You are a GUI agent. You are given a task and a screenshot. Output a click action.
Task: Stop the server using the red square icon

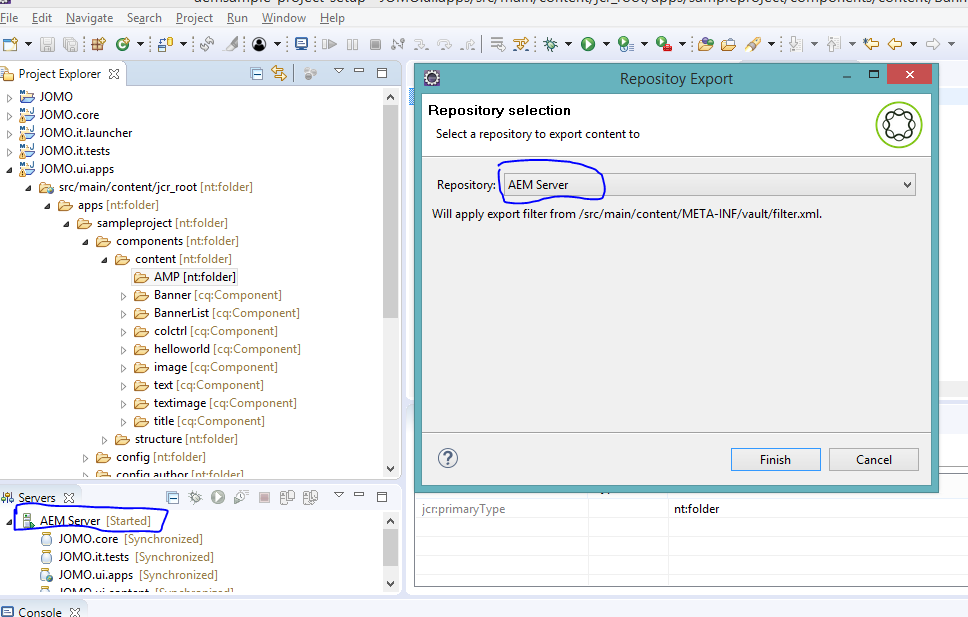coord(262,496)
